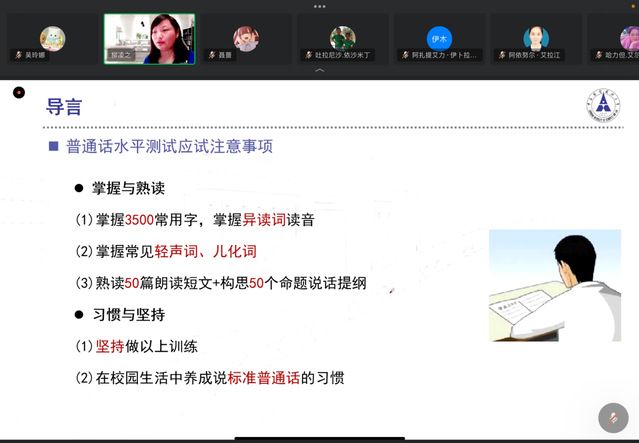Select 吴玲娜's participant video tile

coord(52,39)
